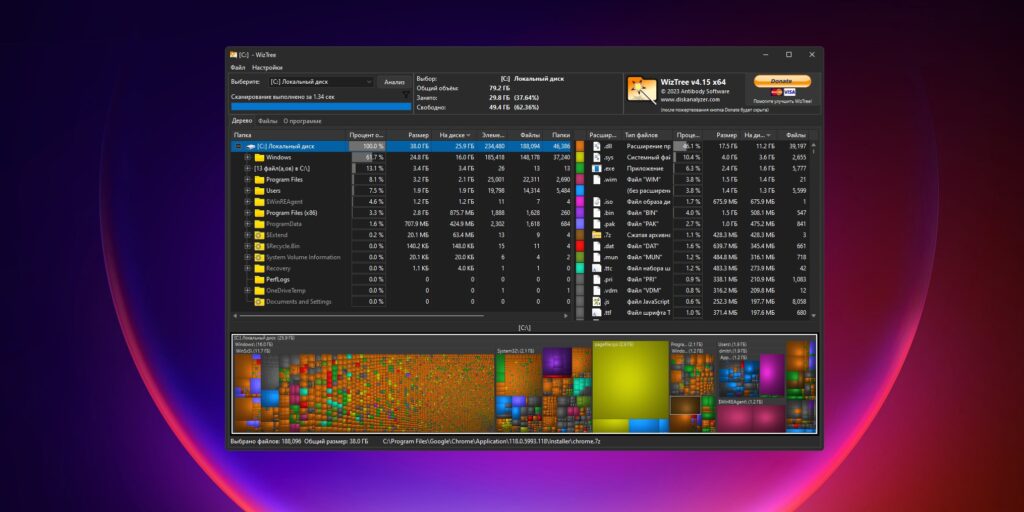
Task: Switch to the Файлы tab
Action: coord(267,121)
